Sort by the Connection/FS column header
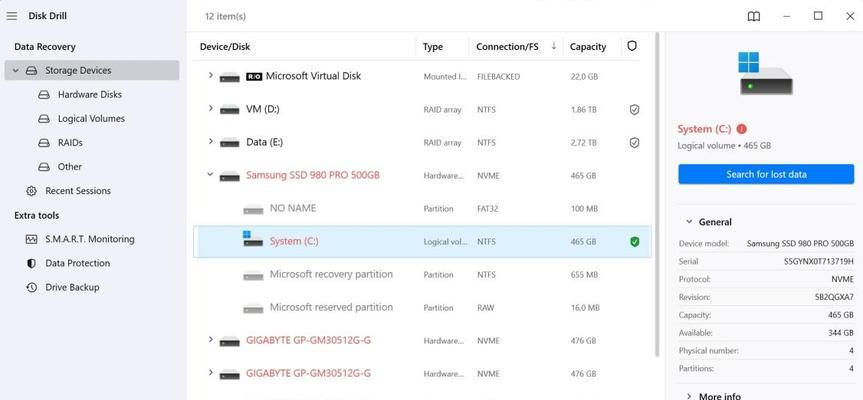Image resolution: width=863 pixels, height=400 pixels. point(507,47)
